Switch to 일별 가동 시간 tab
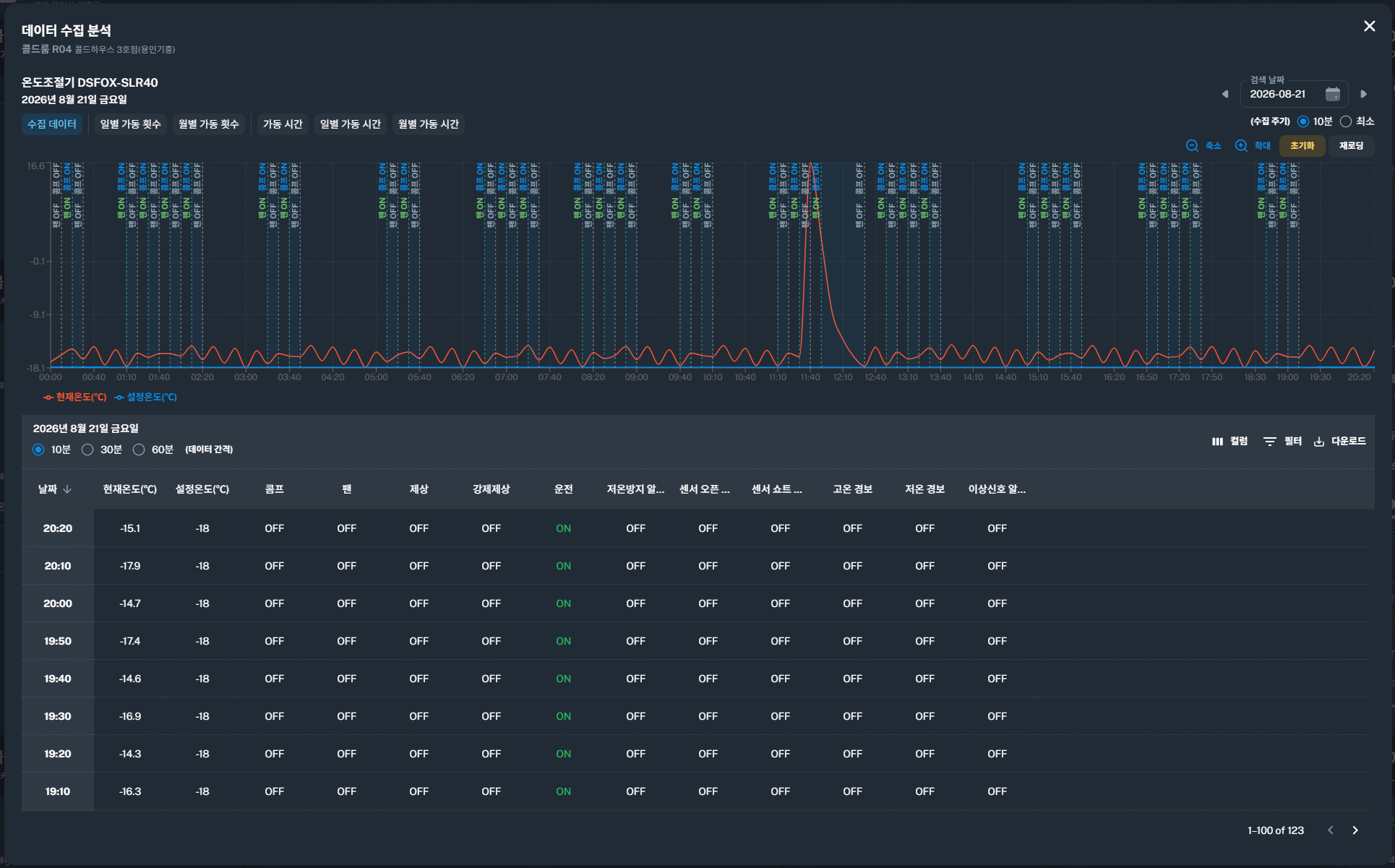This screenshot has width=1395, height=868. tap(351, 124)
